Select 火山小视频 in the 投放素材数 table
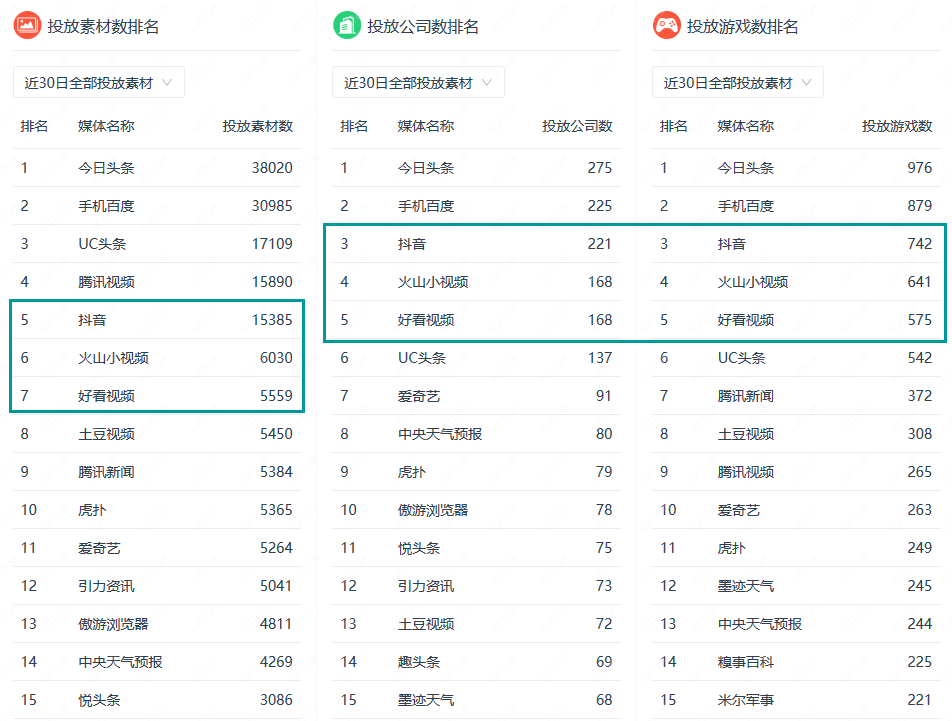 [114, 358]
